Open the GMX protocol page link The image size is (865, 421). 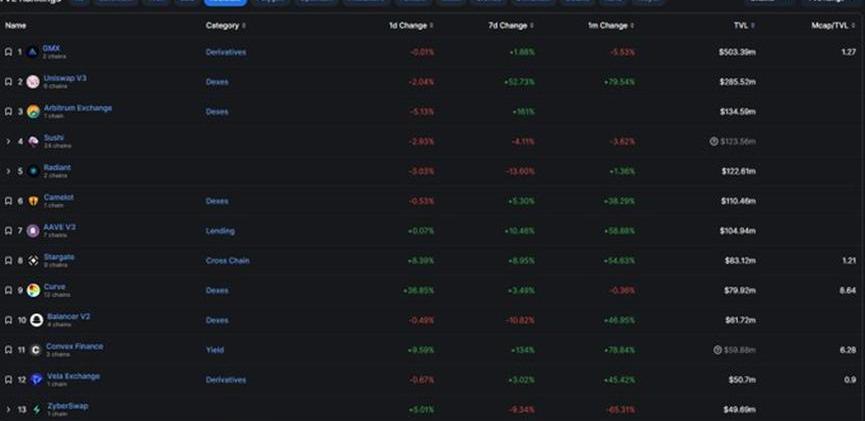51,49
